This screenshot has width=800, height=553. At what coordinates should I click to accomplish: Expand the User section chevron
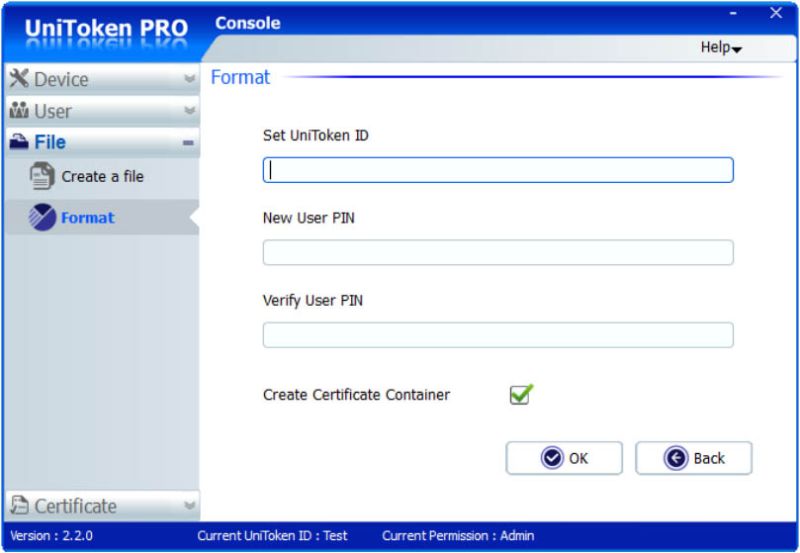click(x=189, y=110)
